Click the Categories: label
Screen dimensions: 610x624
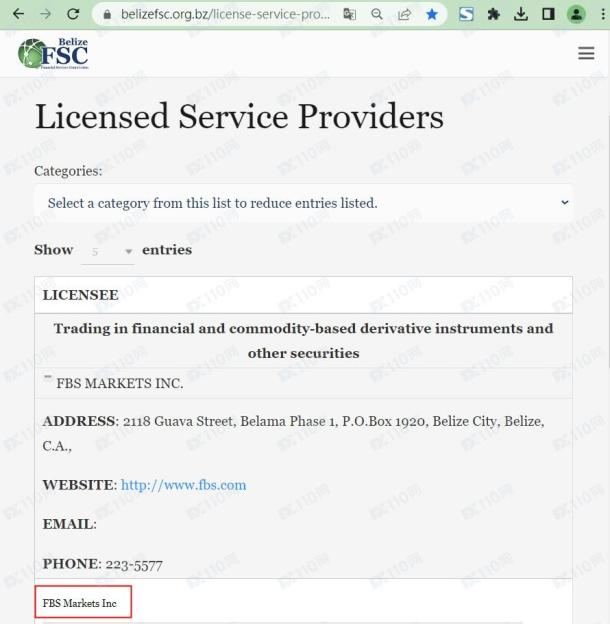tap(68, 171)
